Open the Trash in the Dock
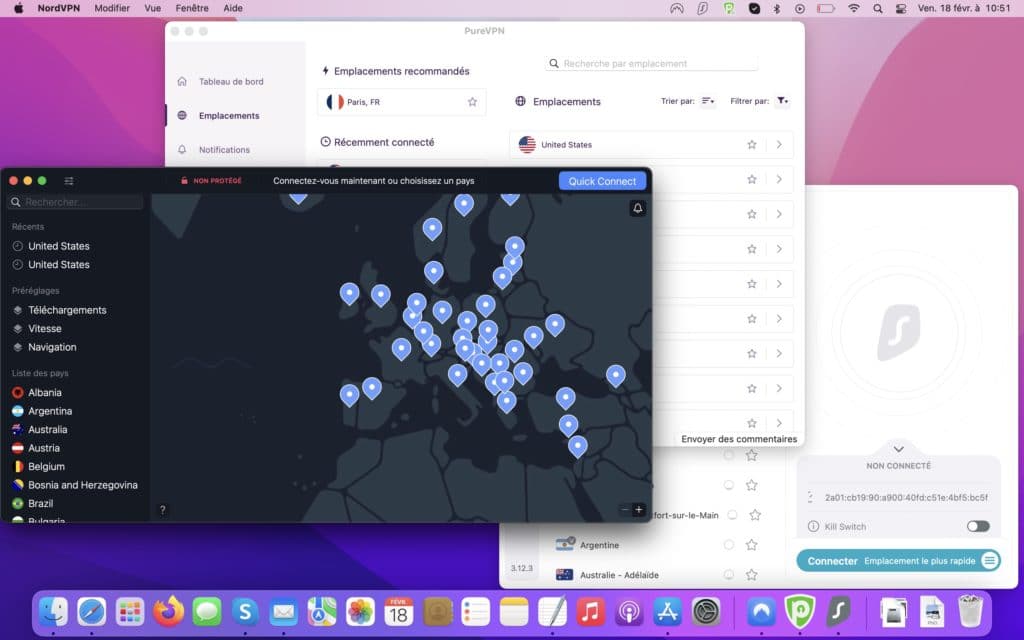 (x=970, y=612)
